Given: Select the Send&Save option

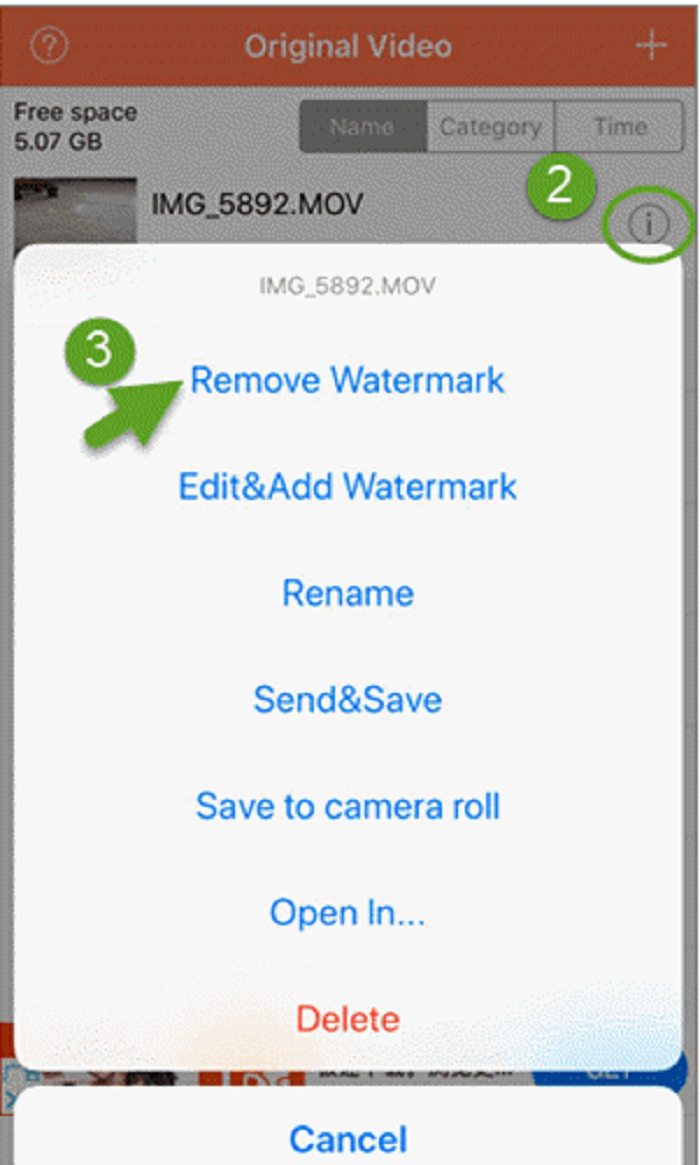Looking at the screenshot, I should pos(348,699).
